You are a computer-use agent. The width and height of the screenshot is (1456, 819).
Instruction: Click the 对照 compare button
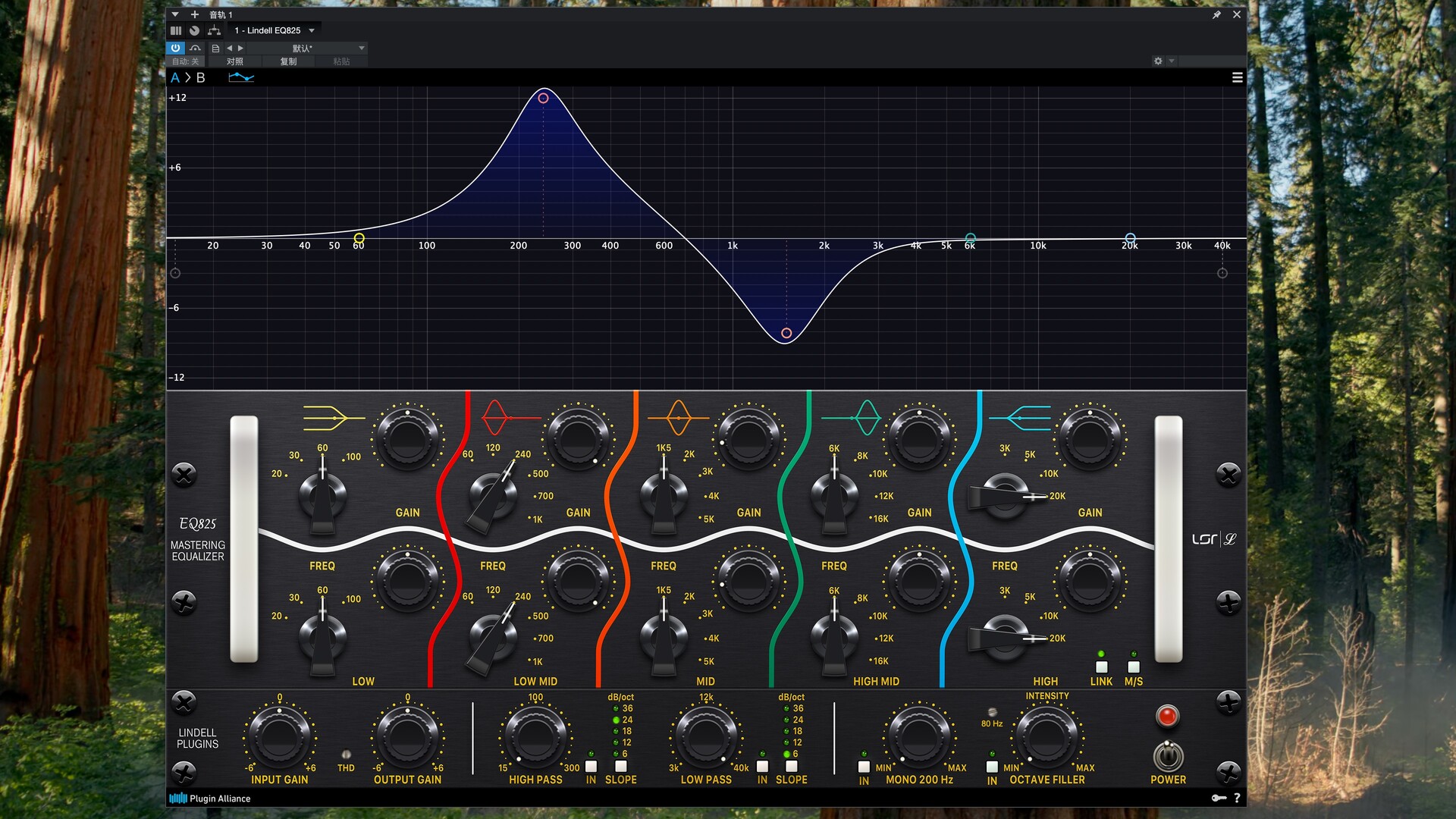[235, 61]
